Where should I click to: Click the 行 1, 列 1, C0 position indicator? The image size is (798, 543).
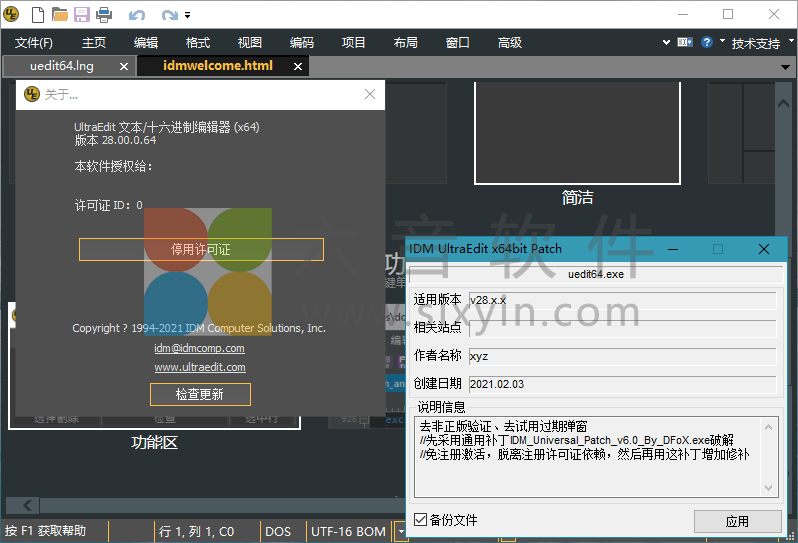(x=196, y=532)
